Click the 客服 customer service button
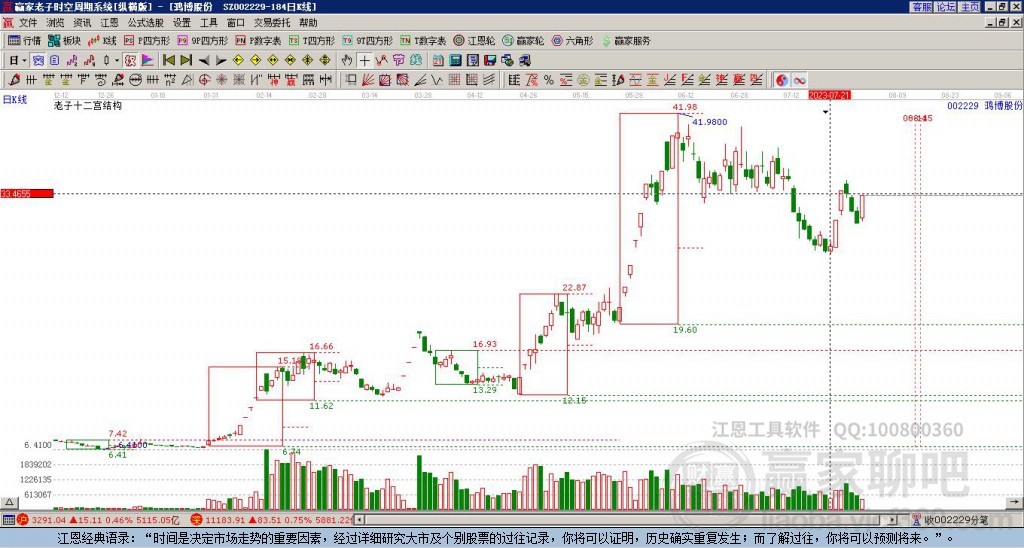Screen dimensions: 1024x548 pyautogui.click(x=921, y=7)
